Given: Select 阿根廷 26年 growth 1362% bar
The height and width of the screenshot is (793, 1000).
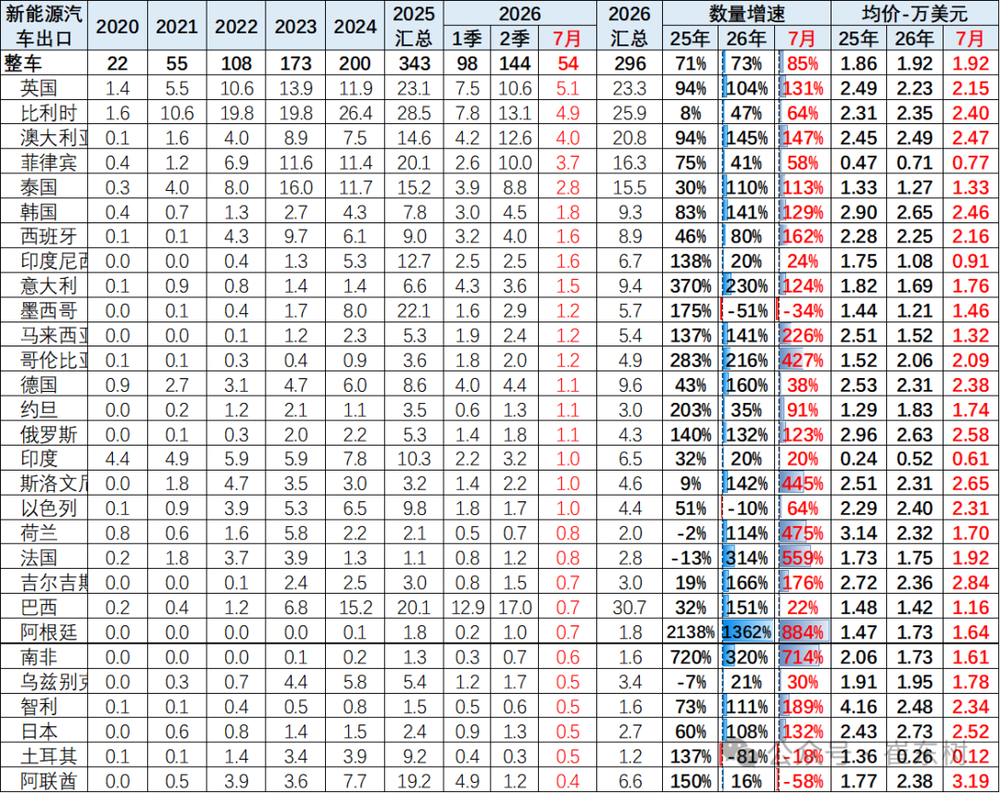Looking at the screenshot, I should (747, 632).
